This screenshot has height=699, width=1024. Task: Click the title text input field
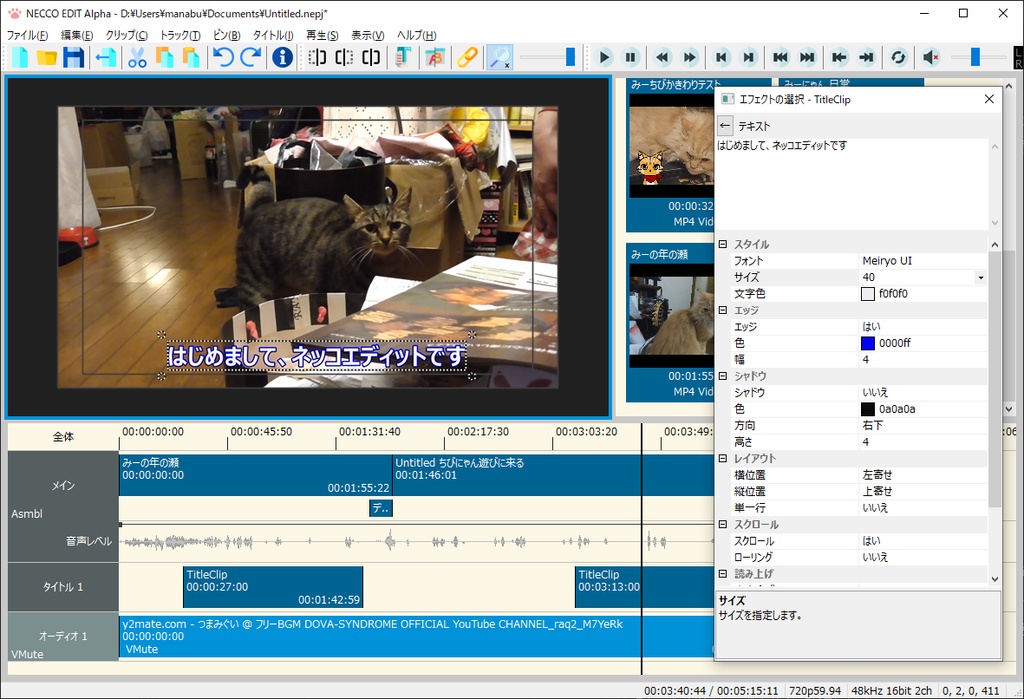click(854, 184)
